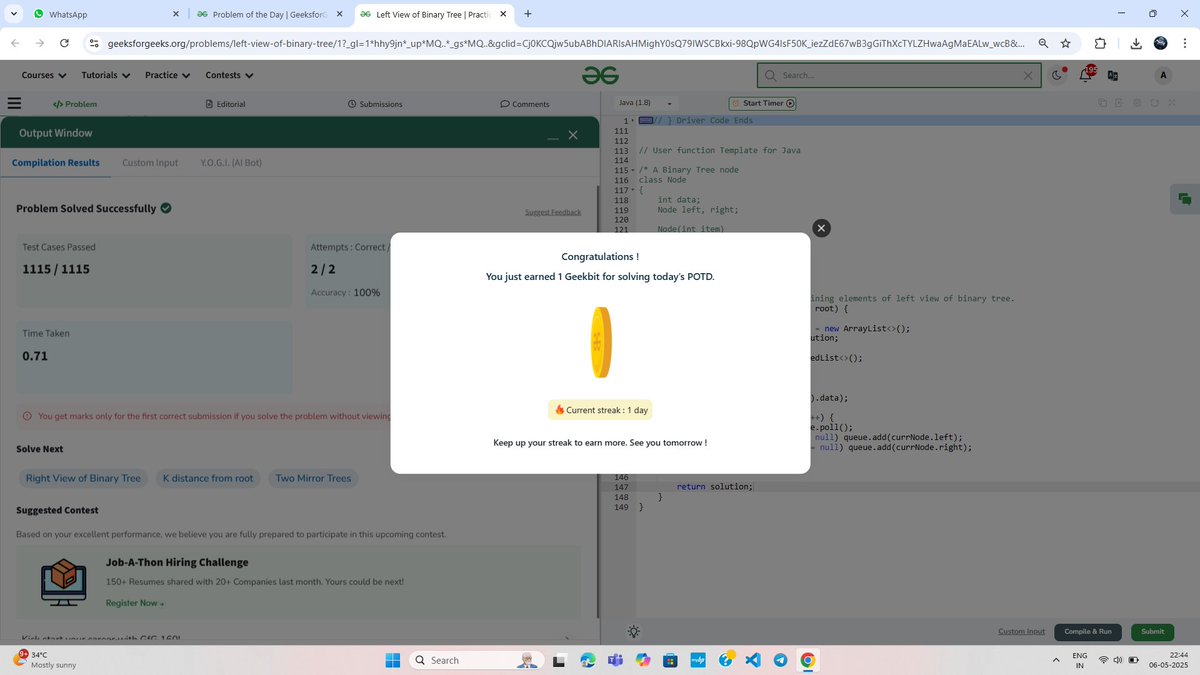
Task: Open Two Mirror Trees problem
Action: click(x=313, y=478)
